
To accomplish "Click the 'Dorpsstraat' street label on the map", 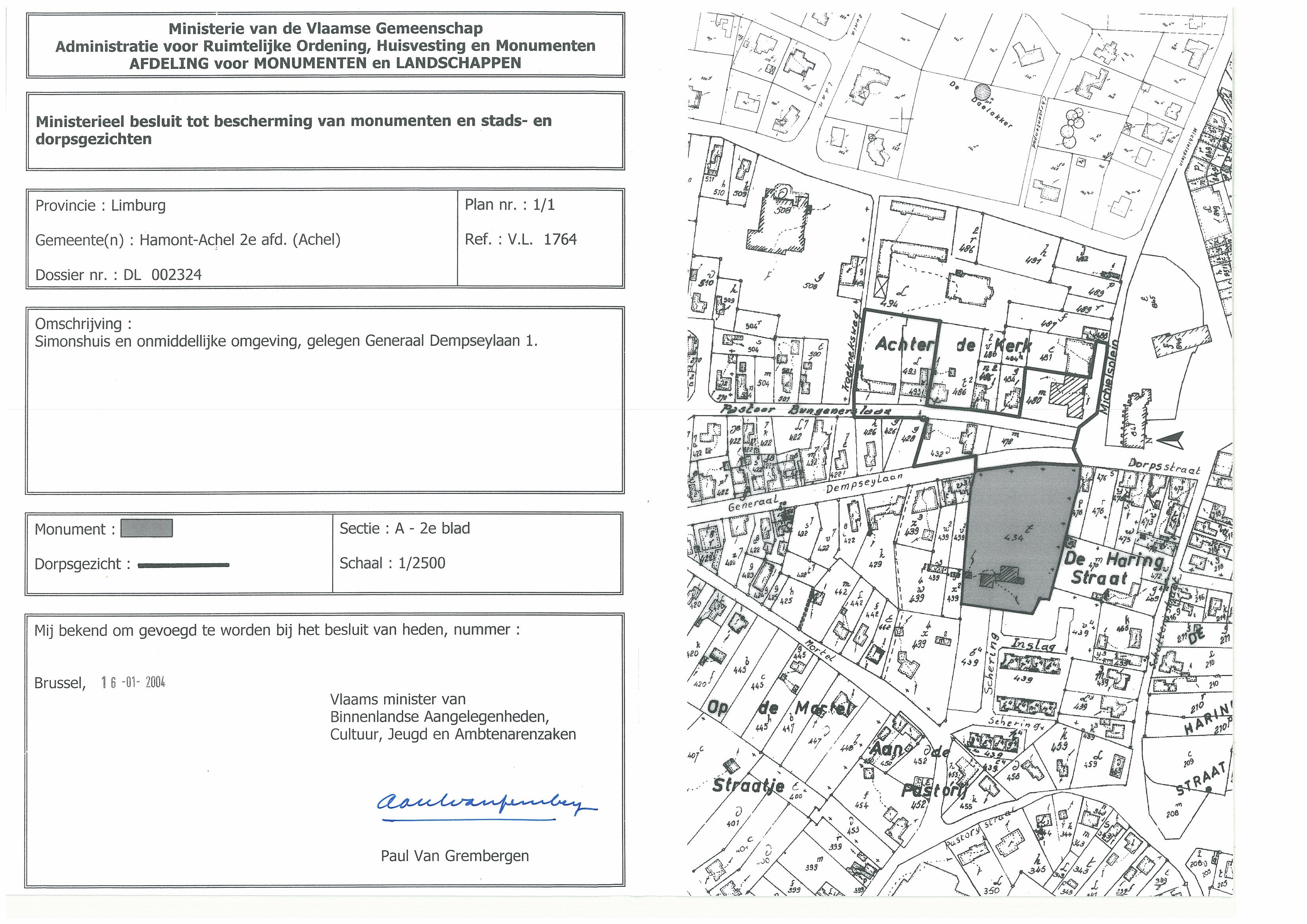I will pyautogui.click(x=1164, y=467).
